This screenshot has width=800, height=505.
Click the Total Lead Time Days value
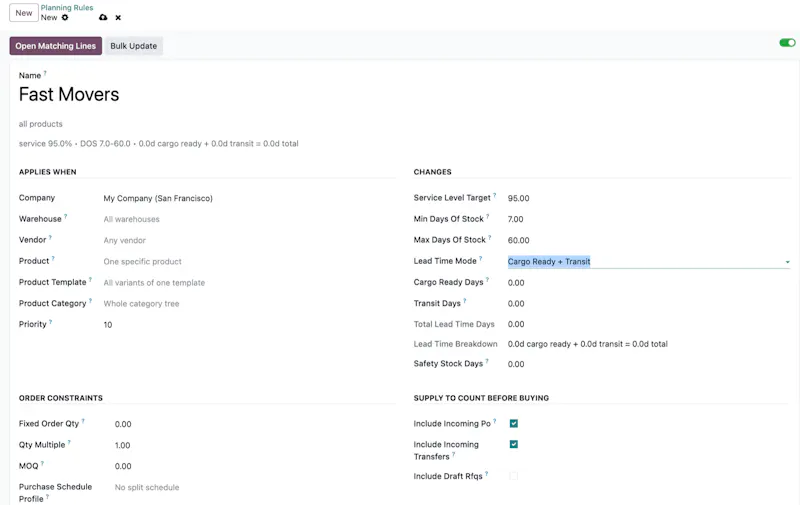pos(516,324)
